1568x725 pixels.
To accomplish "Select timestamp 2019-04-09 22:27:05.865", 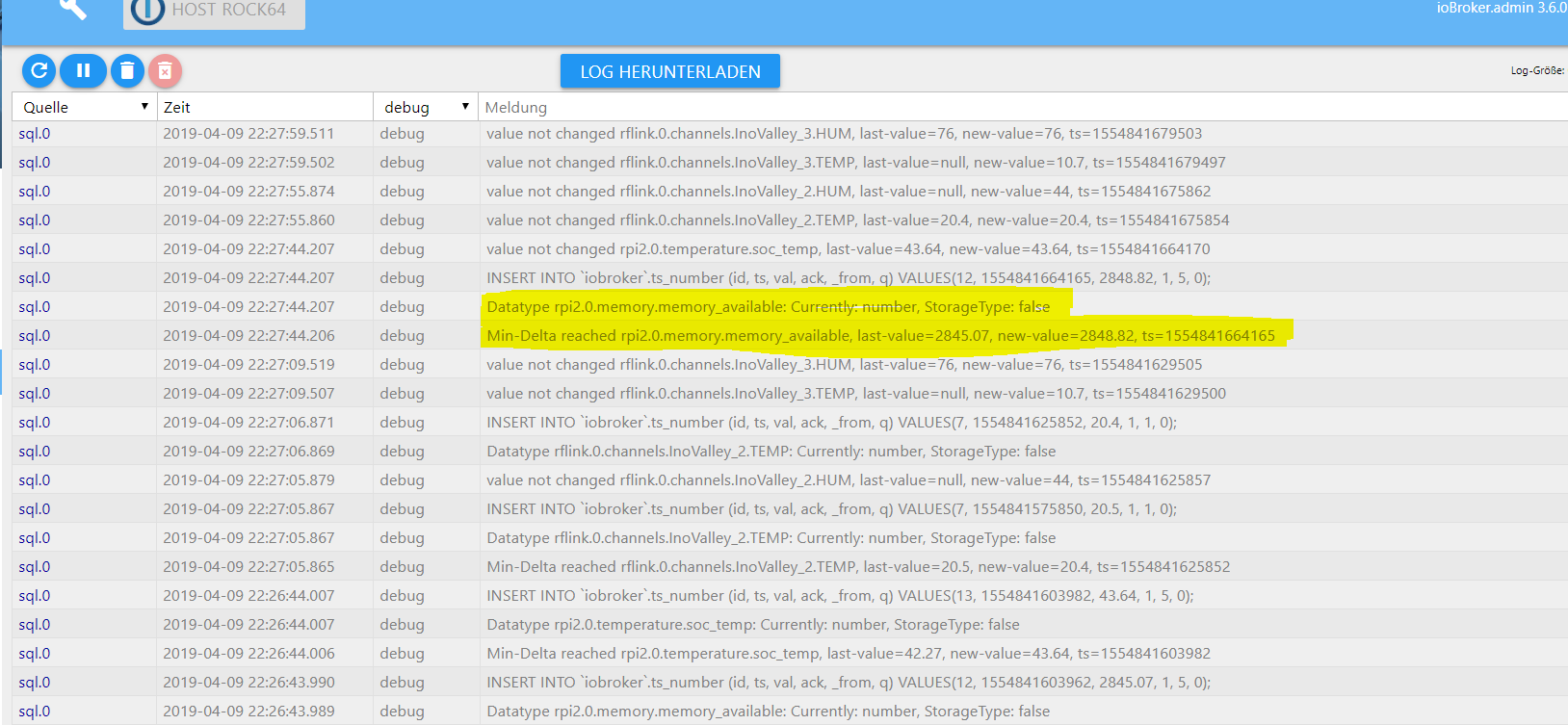I will [248, 567].
